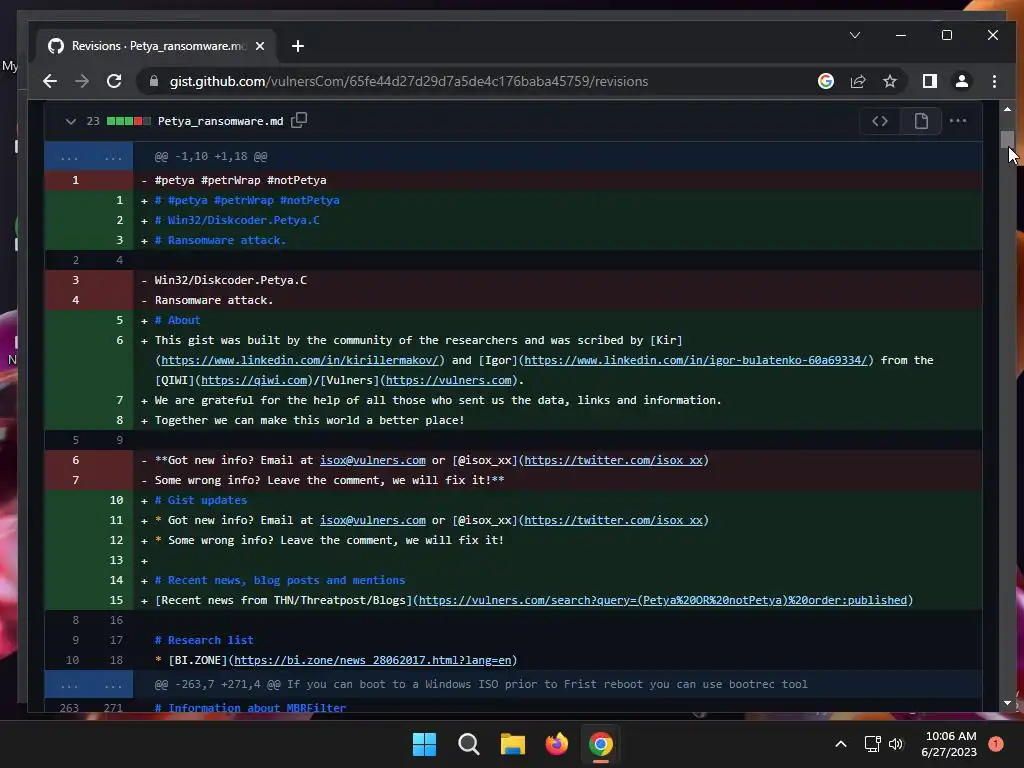Collapse the Petya_ransomware.md file diff

71,121
